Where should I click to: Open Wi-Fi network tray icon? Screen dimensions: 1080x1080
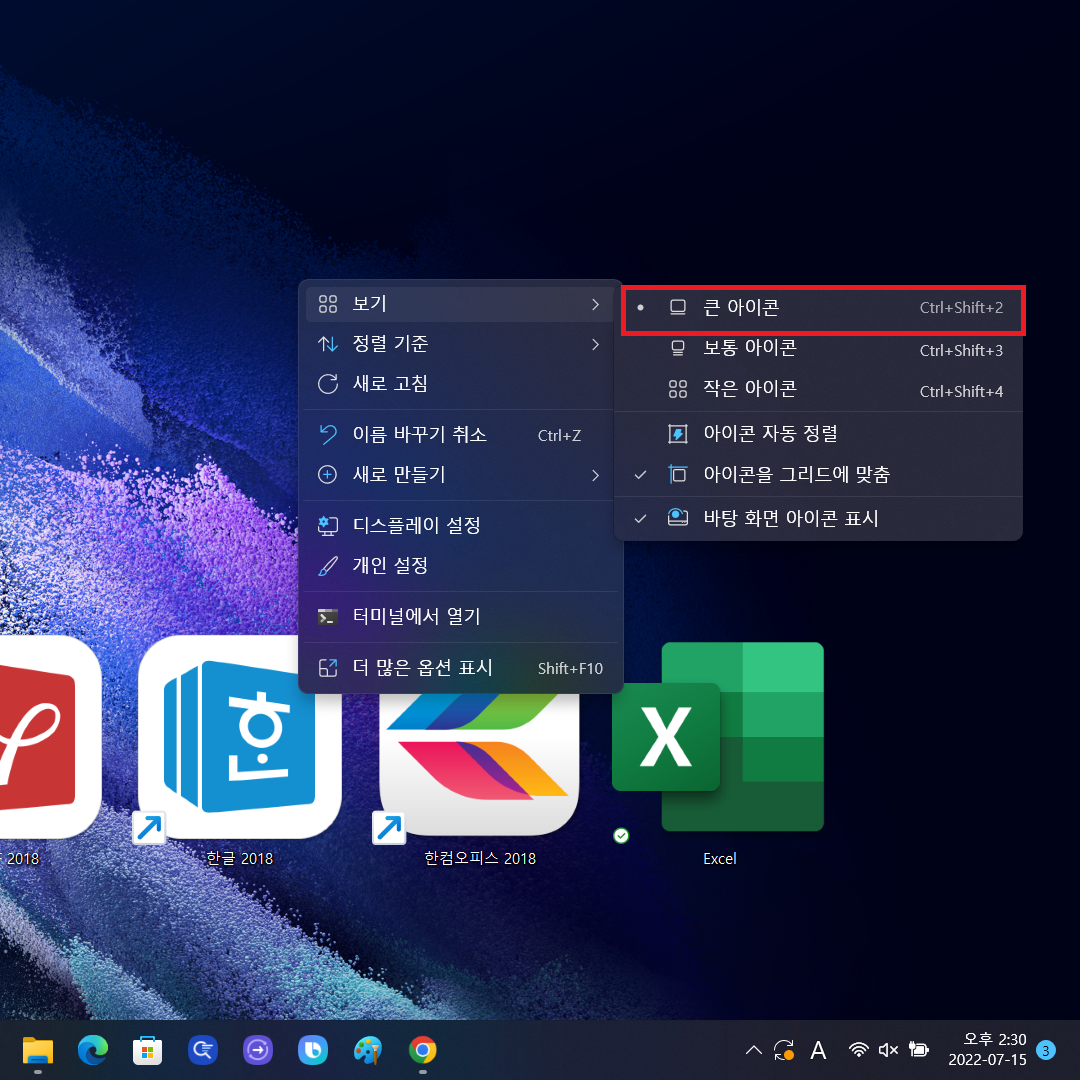(x=858, y=1050)
